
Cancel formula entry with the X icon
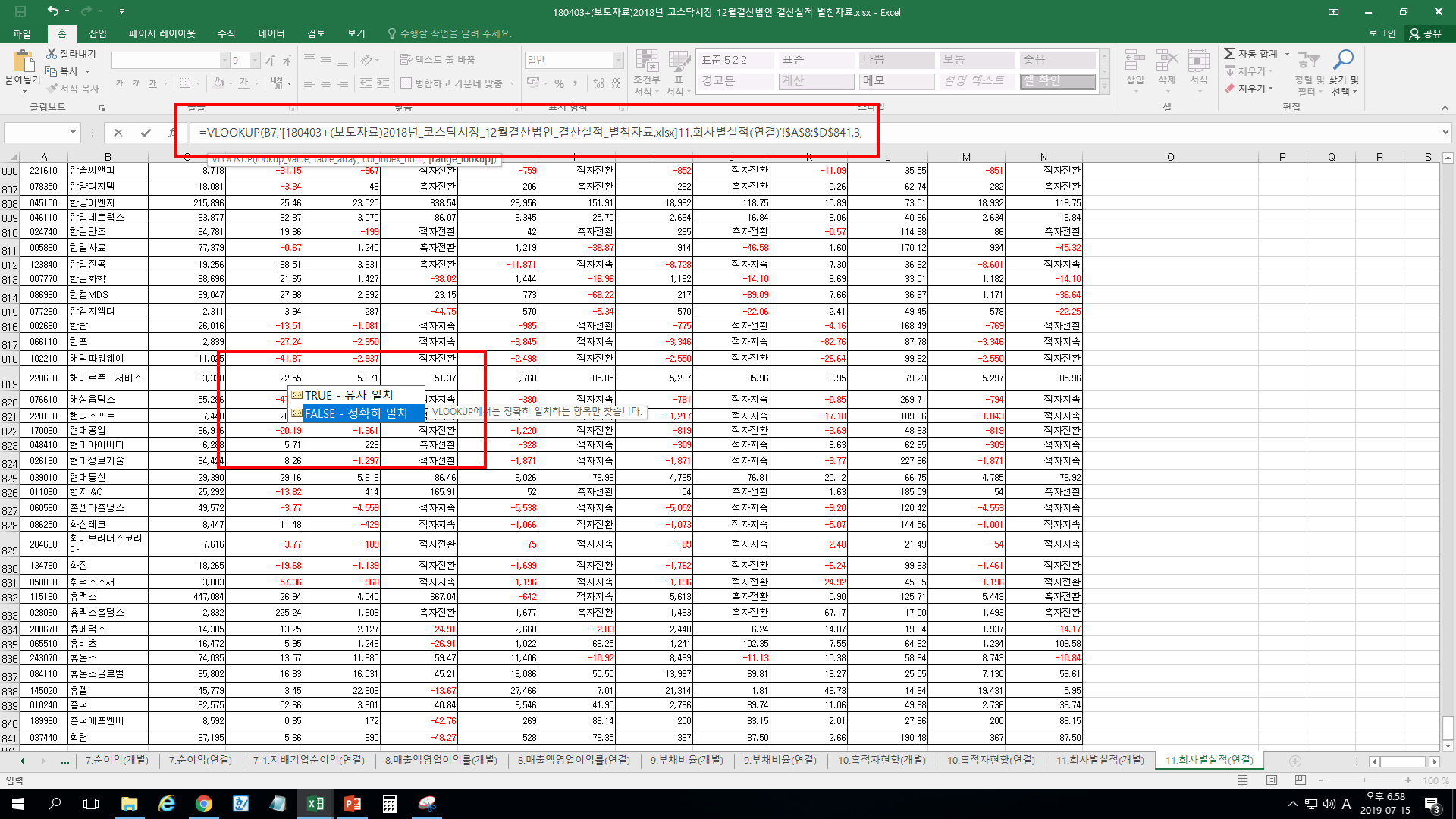pyautogui.click(x=118, y=133)
